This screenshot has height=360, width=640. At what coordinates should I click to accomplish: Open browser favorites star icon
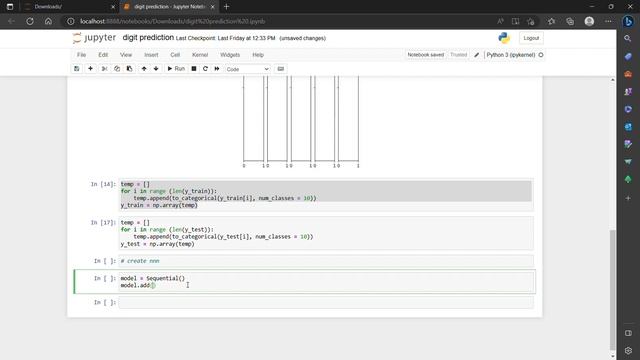551,21
